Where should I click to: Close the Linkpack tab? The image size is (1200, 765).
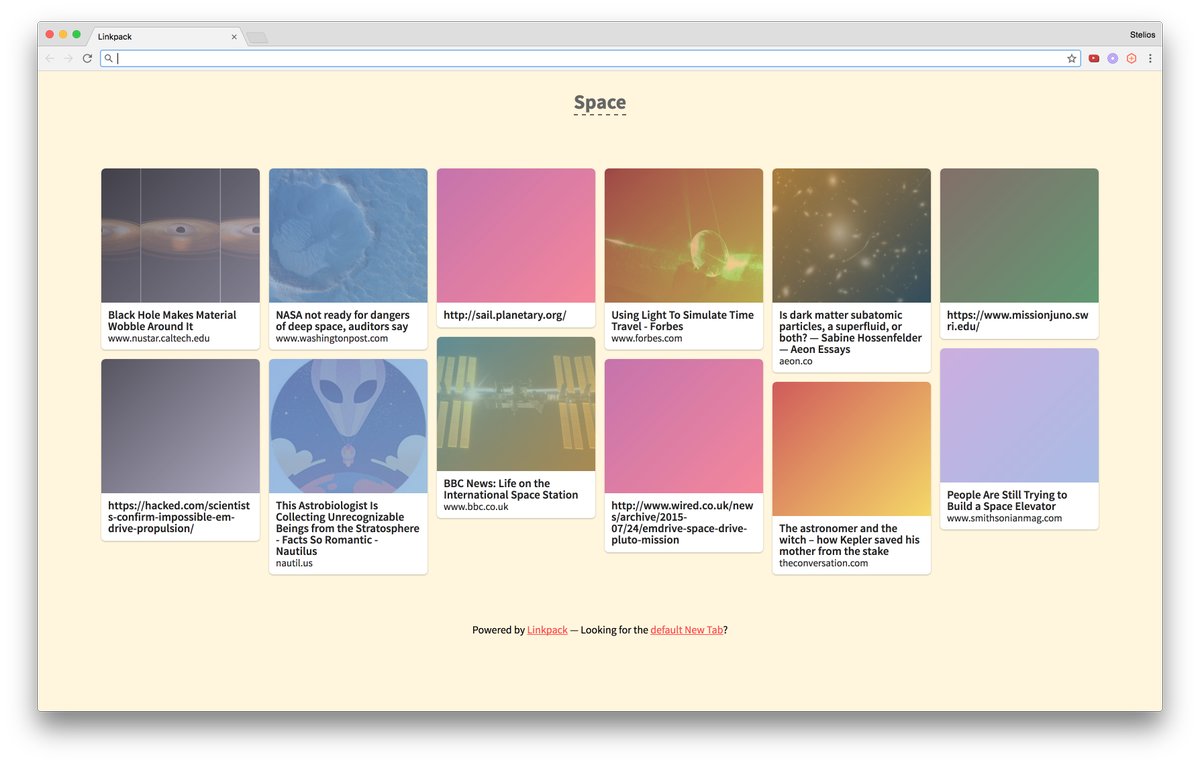(234, 37)
